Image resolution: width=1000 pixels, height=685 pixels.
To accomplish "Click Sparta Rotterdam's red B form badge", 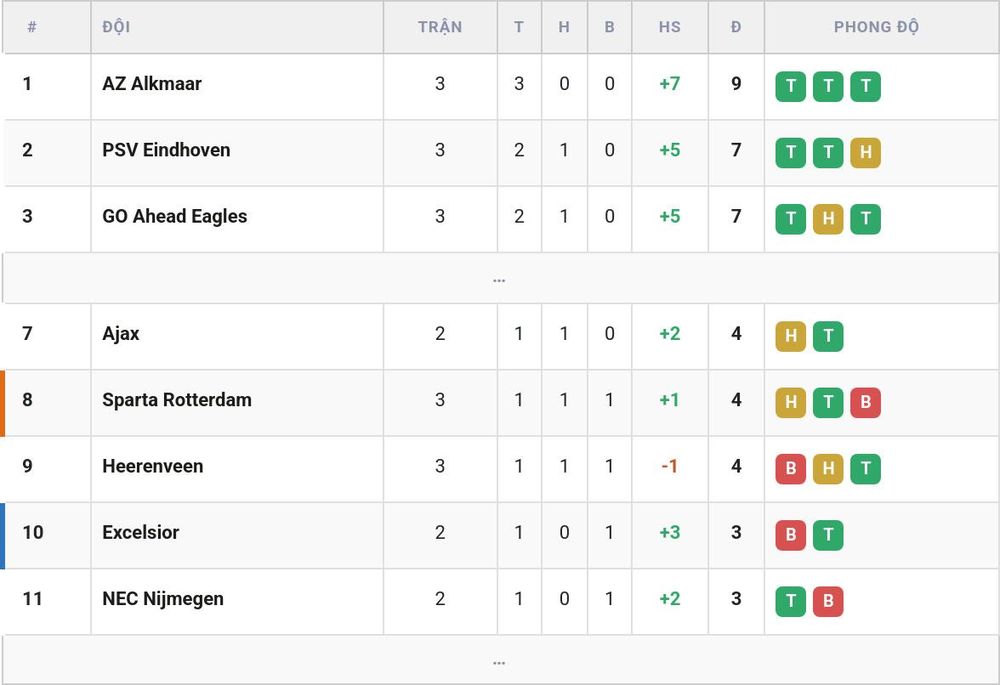I will click(x=865, y=402).
